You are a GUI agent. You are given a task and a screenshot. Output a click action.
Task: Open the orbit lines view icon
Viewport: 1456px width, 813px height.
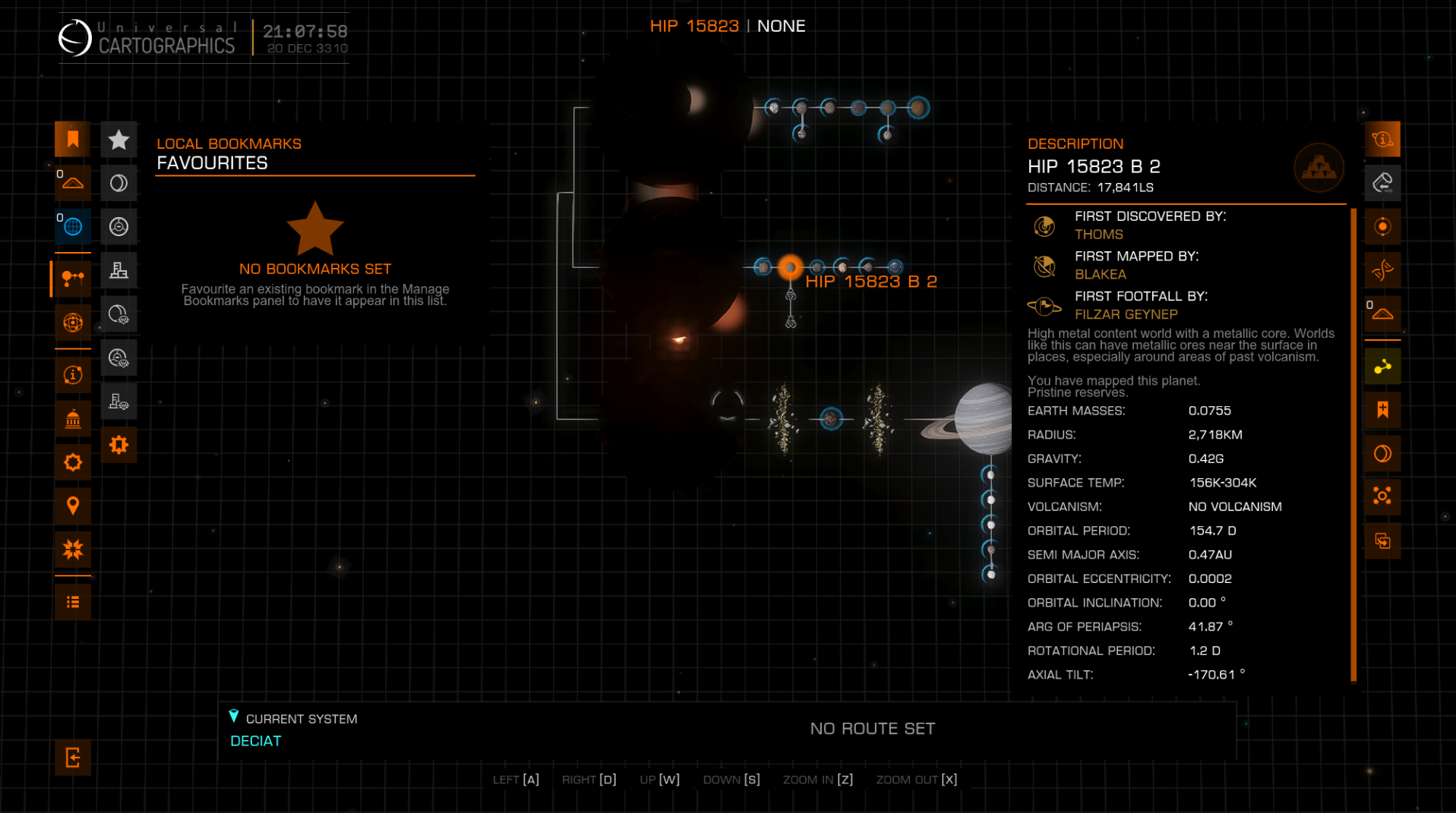[x=73, y=323]
